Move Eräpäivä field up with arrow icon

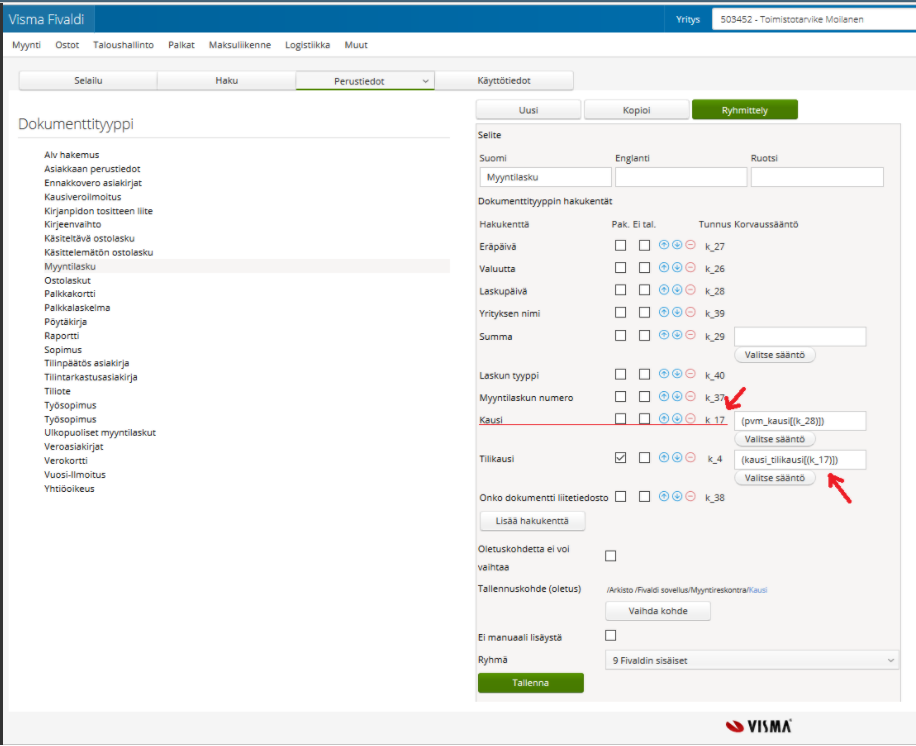click(664, 245)
